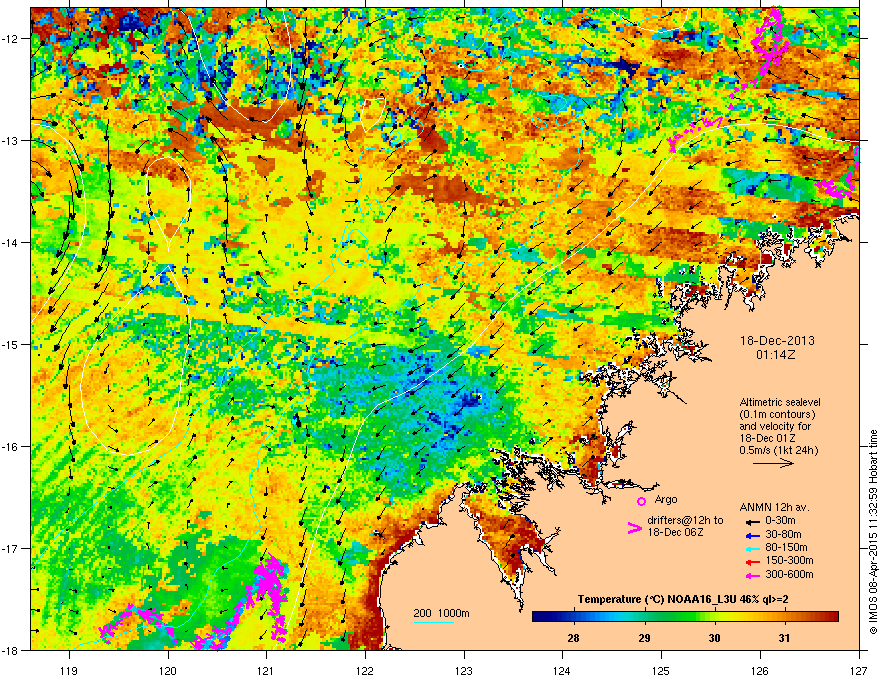
Task: Click the cyan 200 1000m contour legend line
Action: click(434, 622)
